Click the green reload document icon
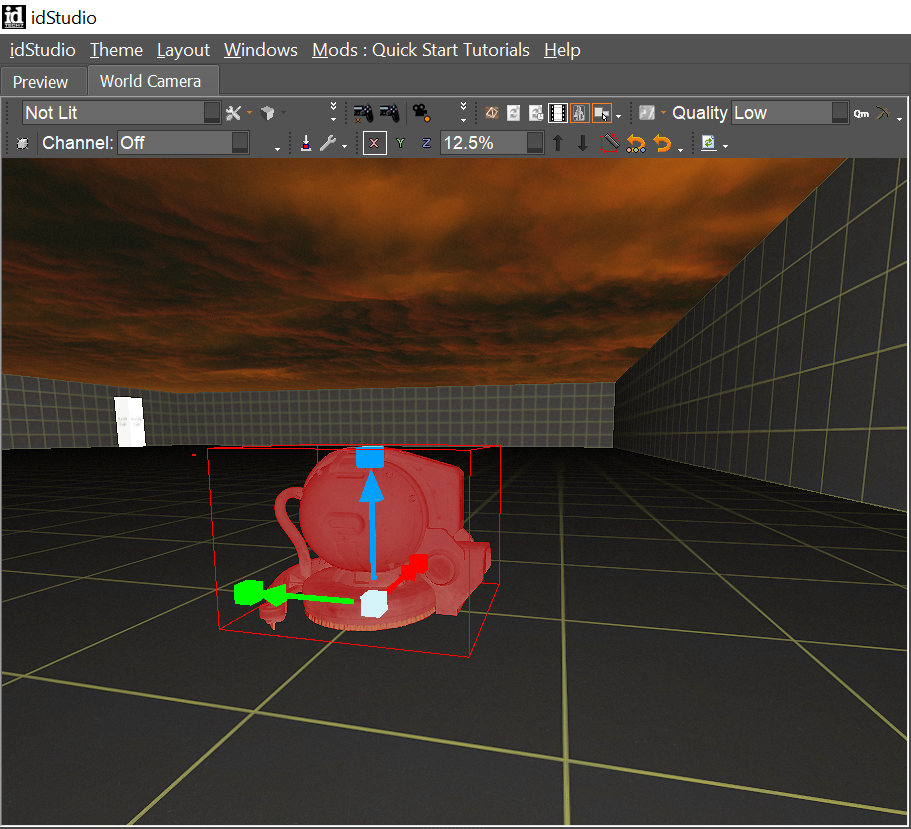The image size is (911, 829). (x=709, y=143)
